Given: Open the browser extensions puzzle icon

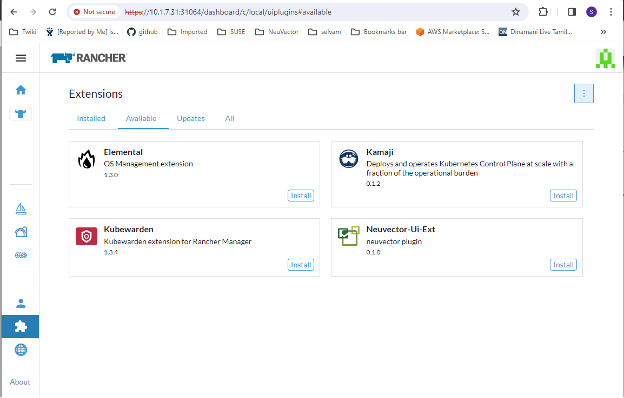Looking at the screenshot, I should (x=543, y=12).
